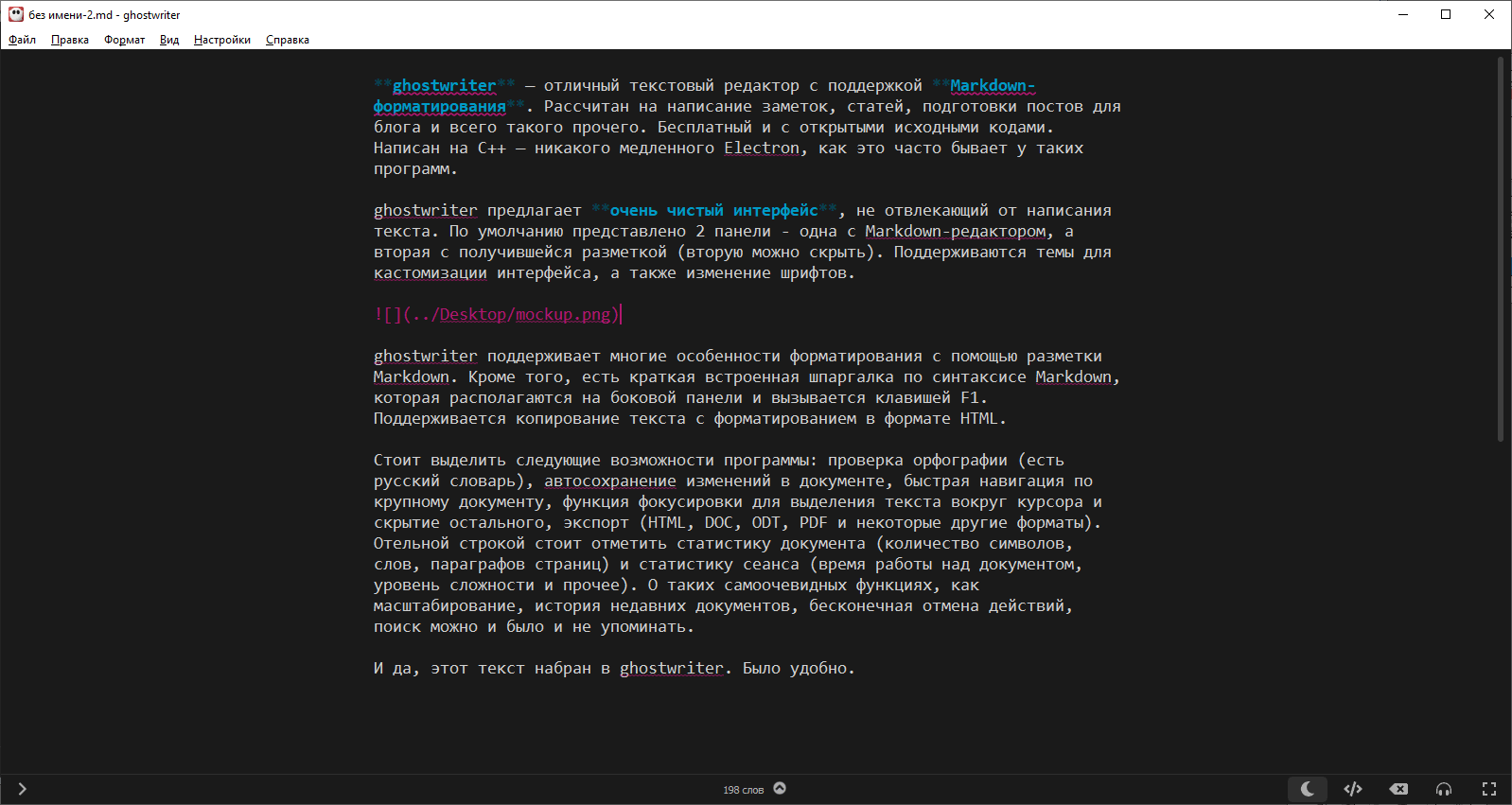Click the bold text очень чистый интерфейс

click(713, 210)
